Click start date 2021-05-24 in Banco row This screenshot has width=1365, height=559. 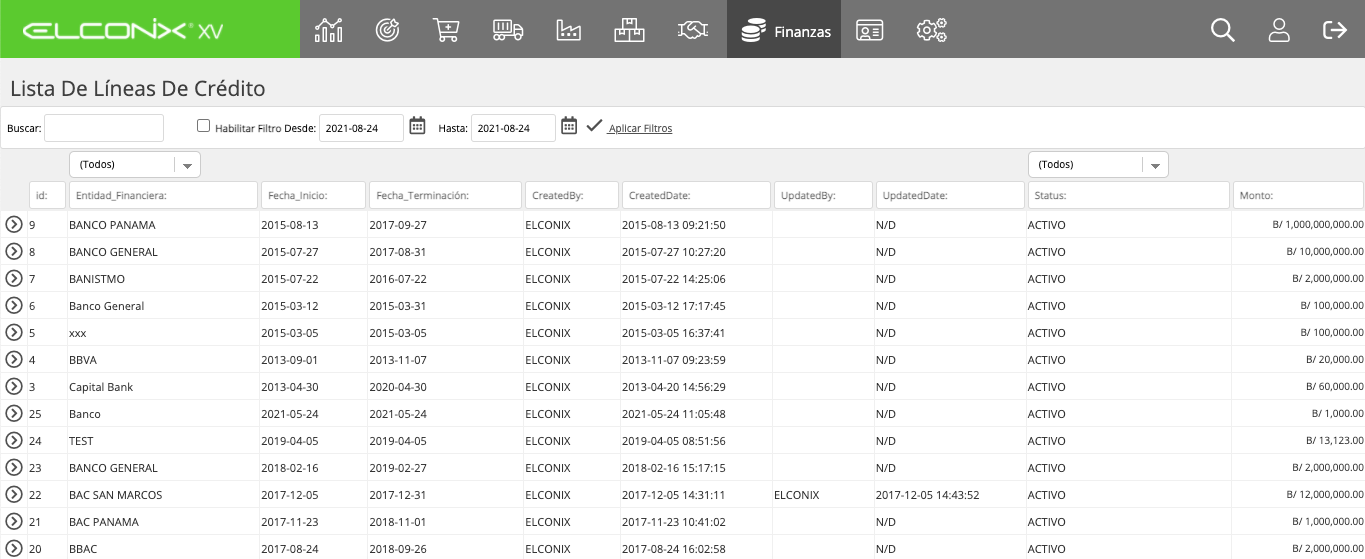290,414
